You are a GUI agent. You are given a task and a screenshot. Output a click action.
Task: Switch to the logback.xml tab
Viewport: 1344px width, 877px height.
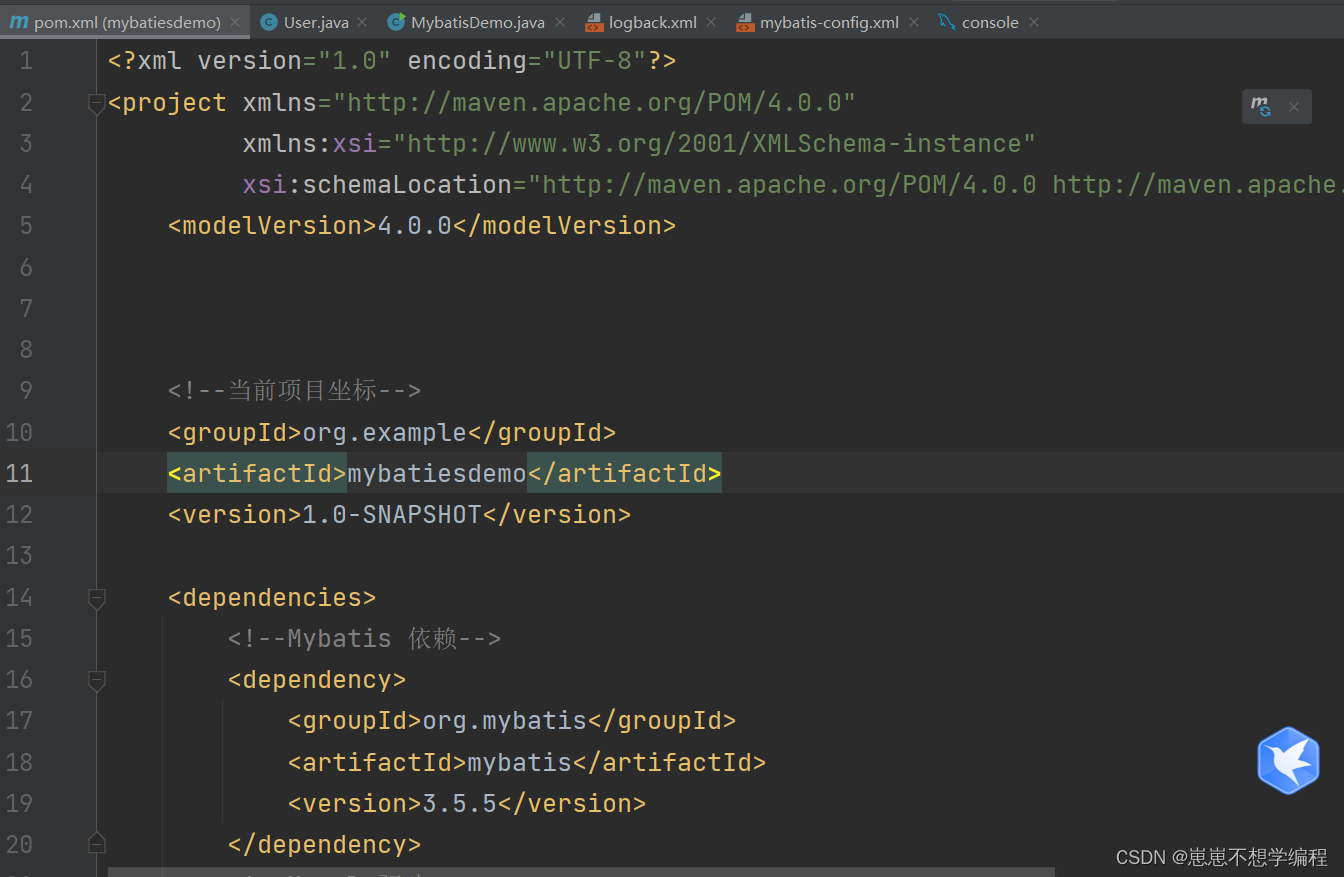(x=653, y=22)
